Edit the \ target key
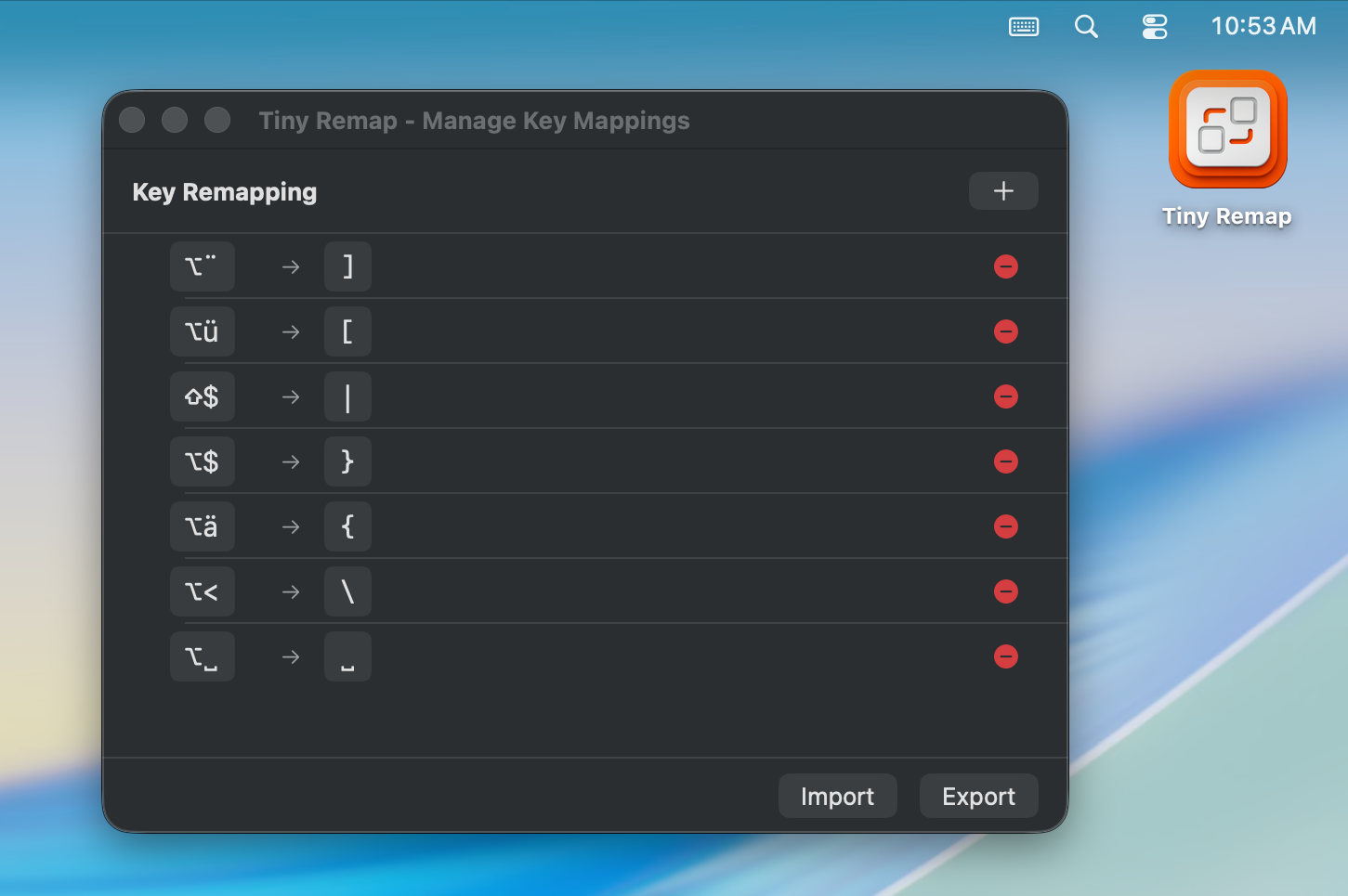 tap(347, 591)
